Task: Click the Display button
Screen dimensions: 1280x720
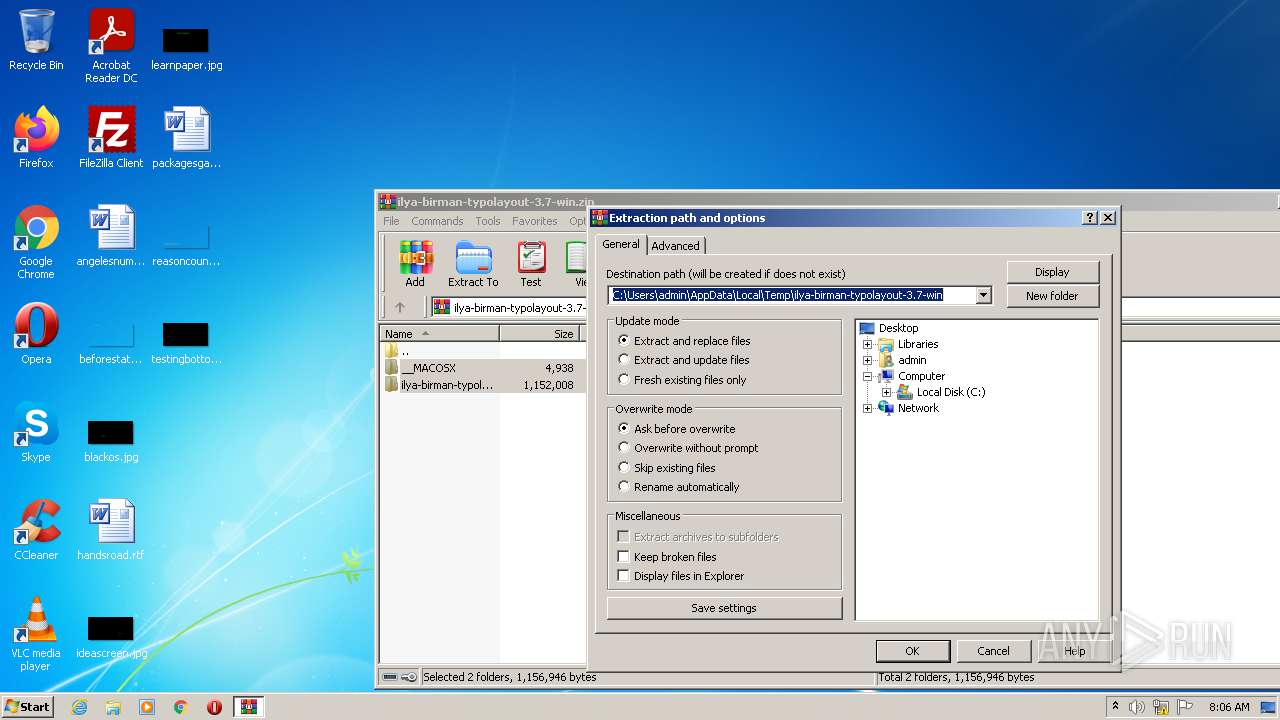Action: [1052, 272]
